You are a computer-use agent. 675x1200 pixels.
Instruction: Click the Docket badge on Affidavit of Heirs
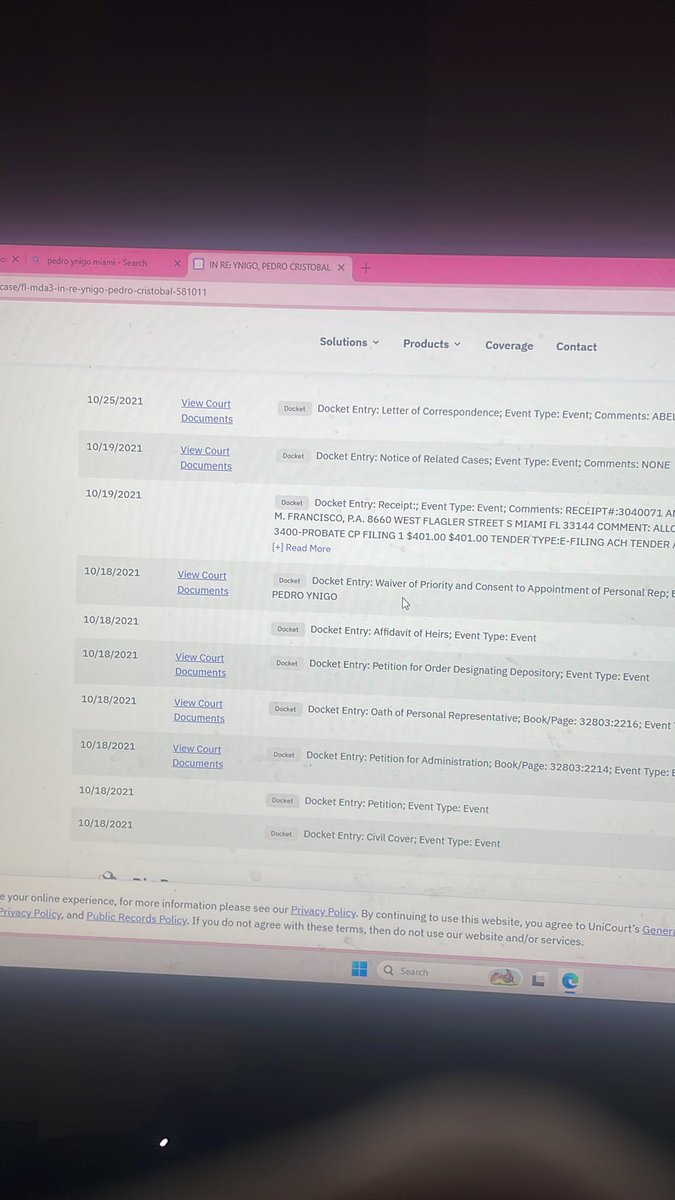click(288, 629)
